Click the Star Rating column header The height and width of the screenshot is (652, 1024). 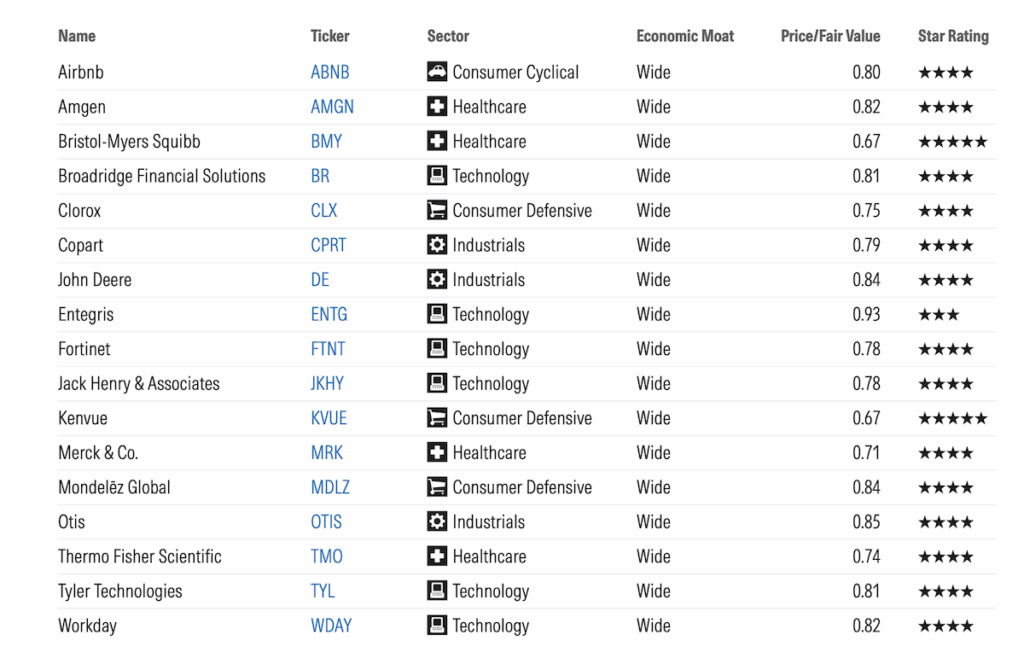(x=952, y=36)
